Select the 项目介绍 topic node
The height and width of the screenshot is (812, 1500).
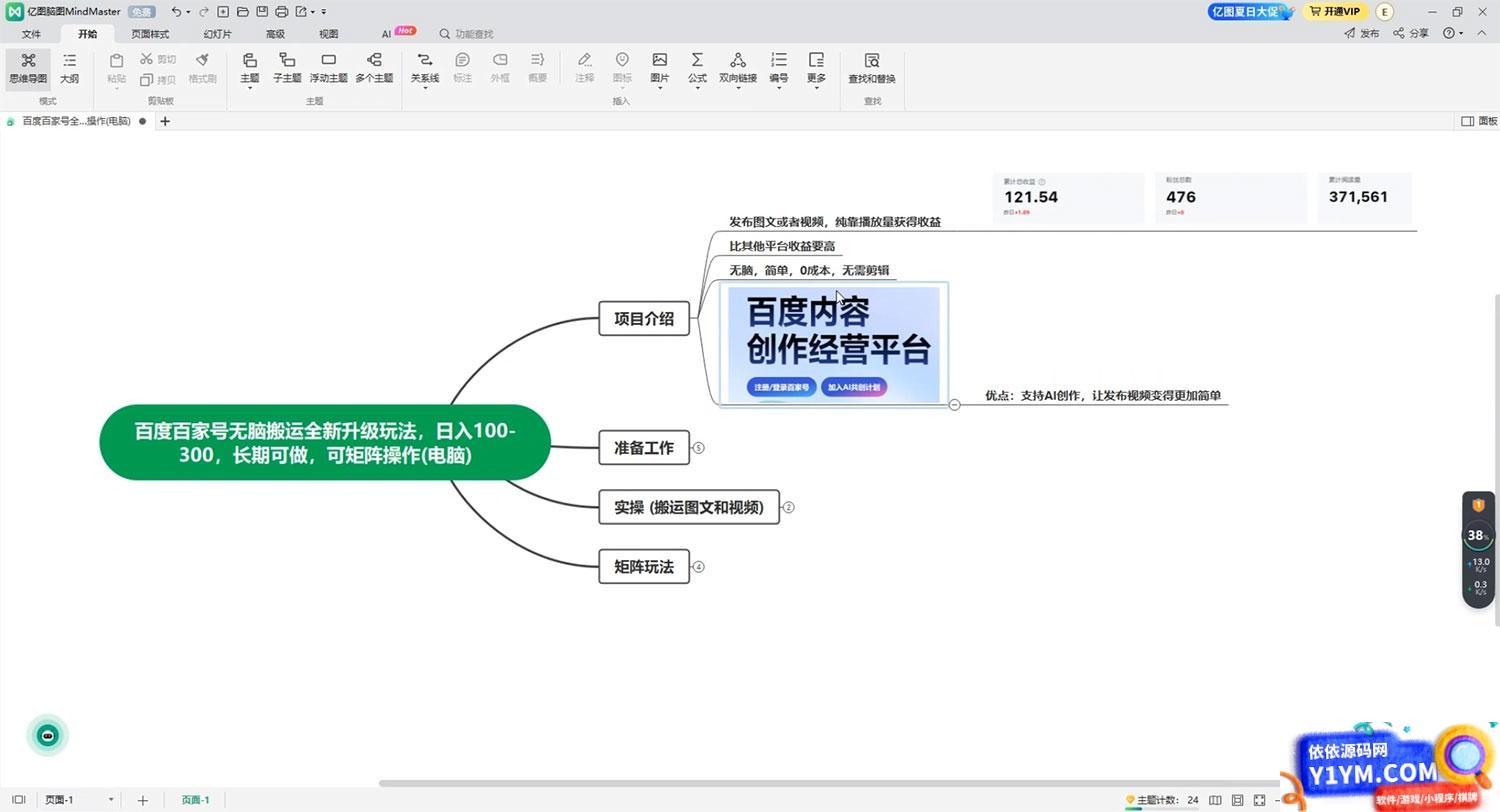click(644, 319)
